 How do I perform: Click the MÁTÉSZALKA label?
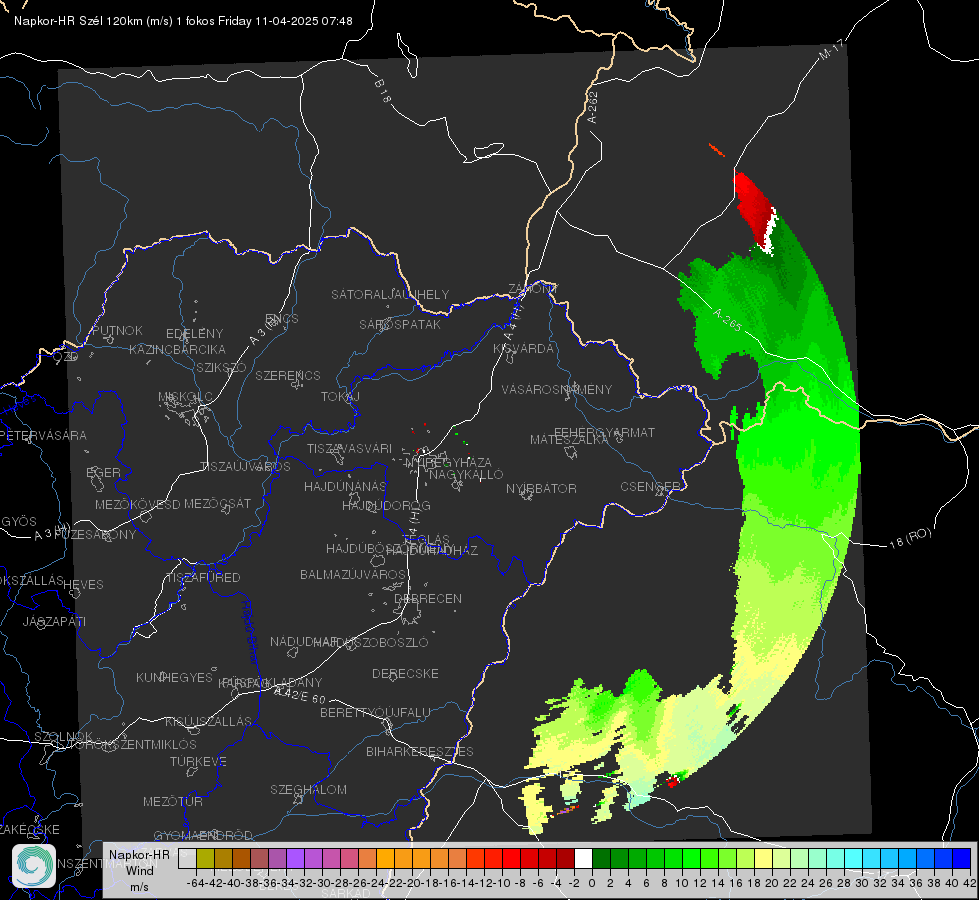569,440
